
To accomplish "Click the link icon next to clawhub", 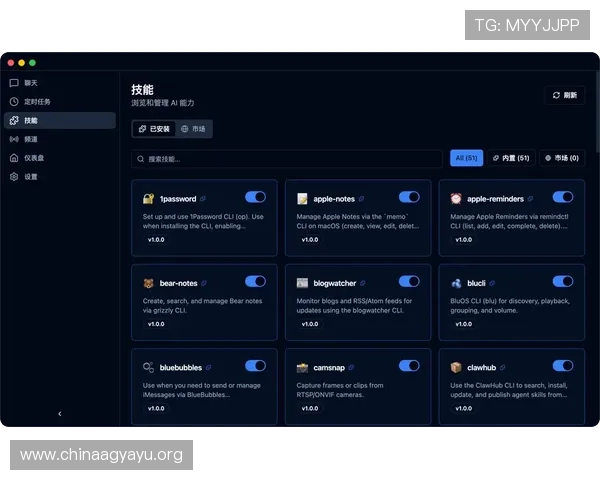I will (x=502, y=367).
